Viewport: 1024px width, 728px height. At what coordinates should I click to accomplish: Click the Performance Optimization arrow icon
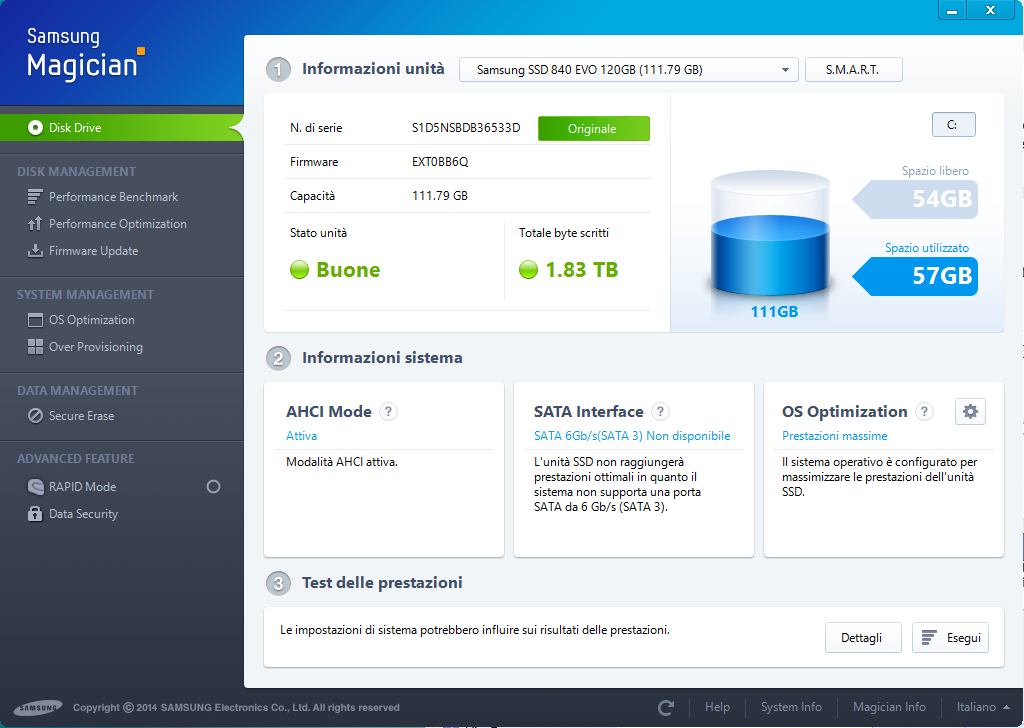(35, 224)
